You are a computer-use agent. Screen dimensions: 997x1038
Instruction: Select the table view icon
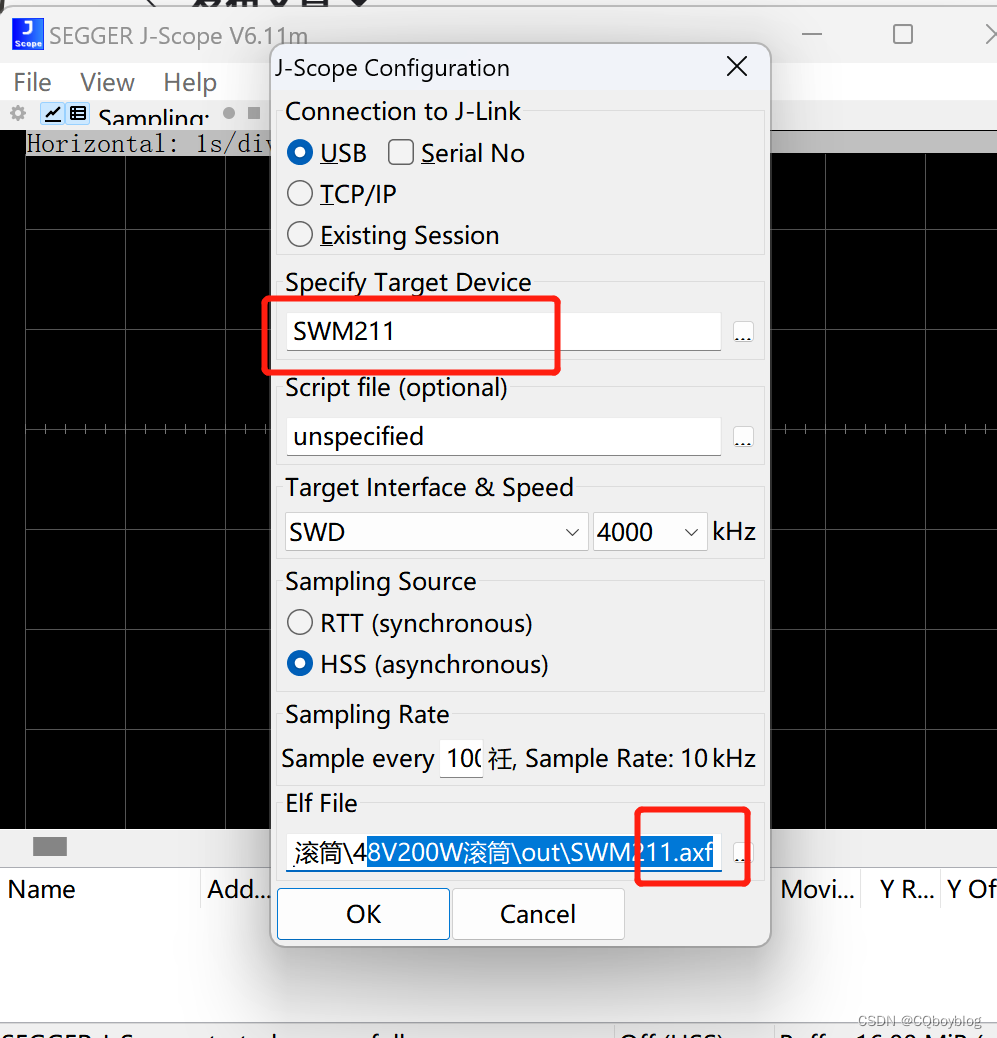[77, 113]
